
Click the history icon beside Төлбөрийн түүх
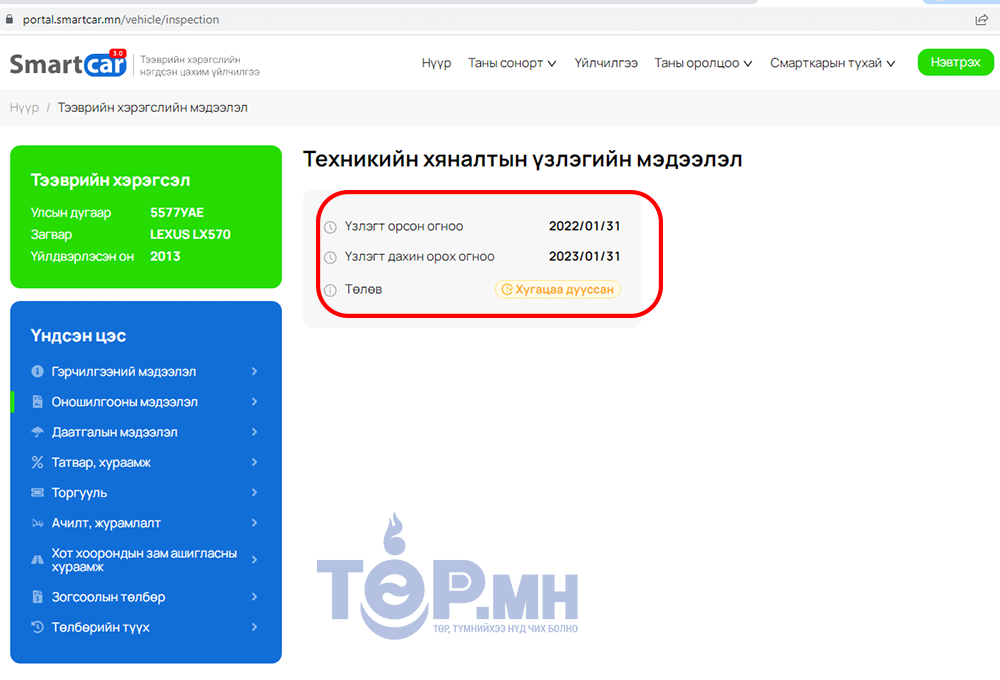(x=37, y=627)
